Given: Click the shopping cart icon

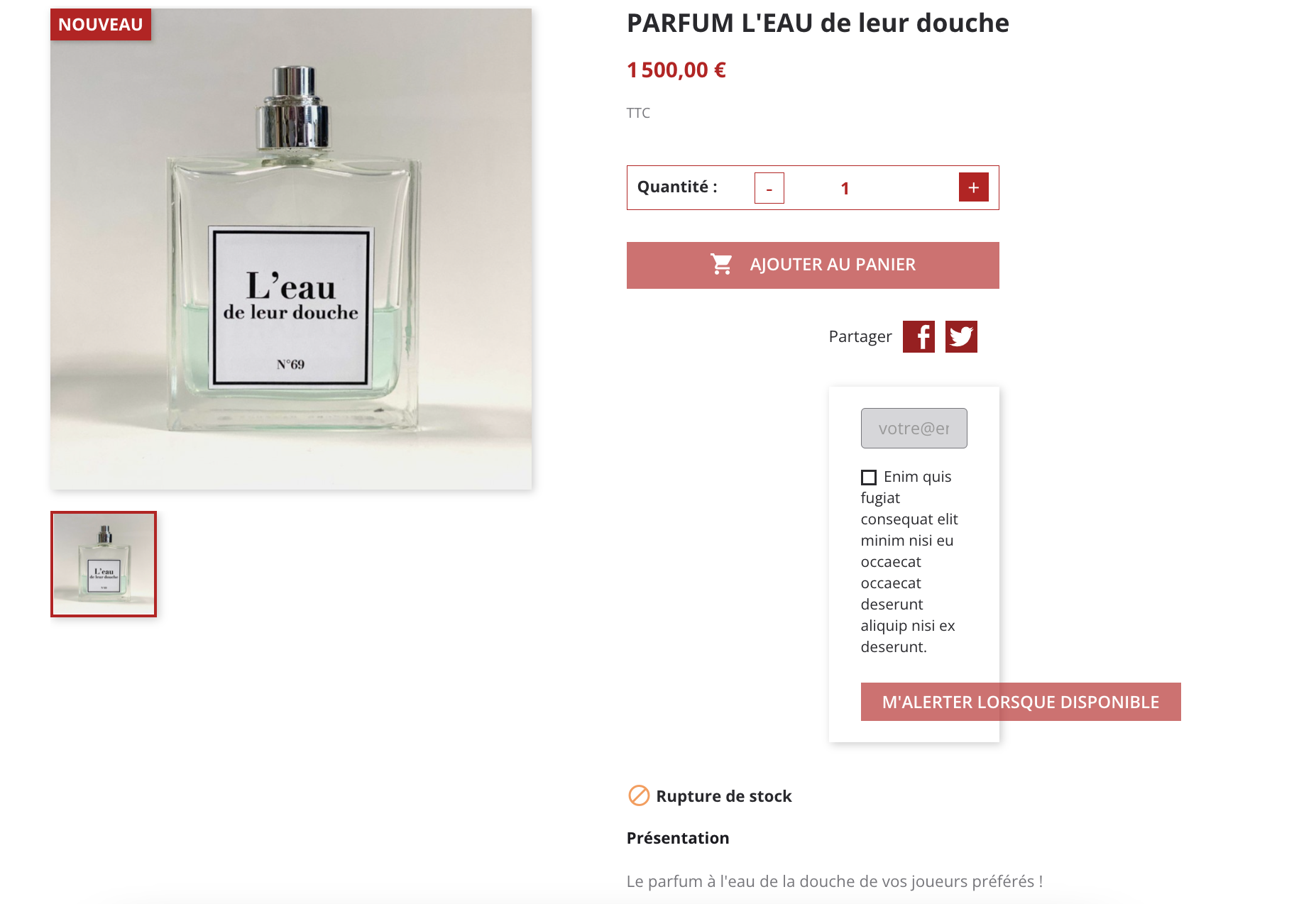Looking at the screenshot, I should pos(722,265).
